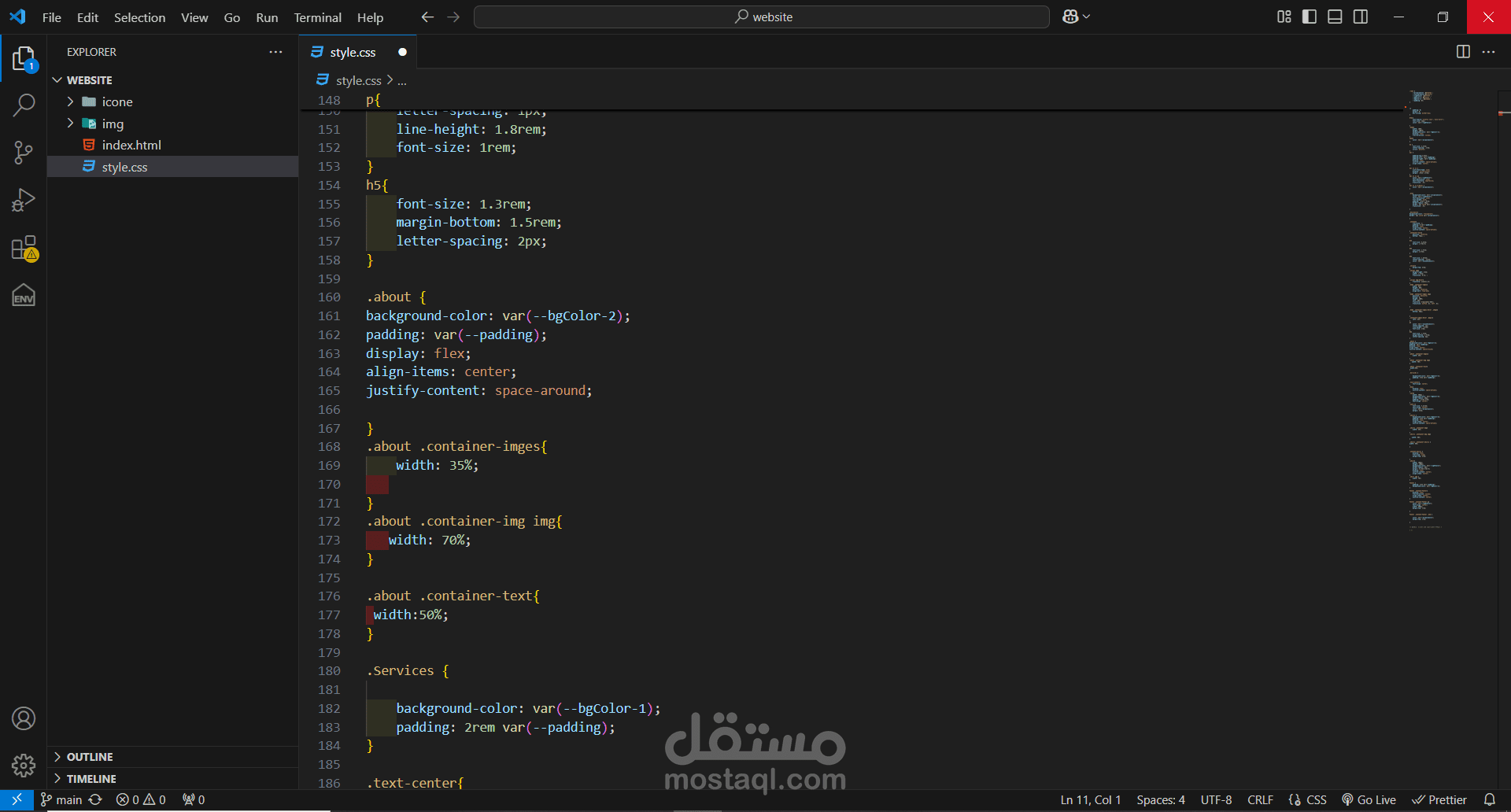The image size is (1511, 812).
Task: Click the Synchronize Changes icon
Action: point(95,799)
